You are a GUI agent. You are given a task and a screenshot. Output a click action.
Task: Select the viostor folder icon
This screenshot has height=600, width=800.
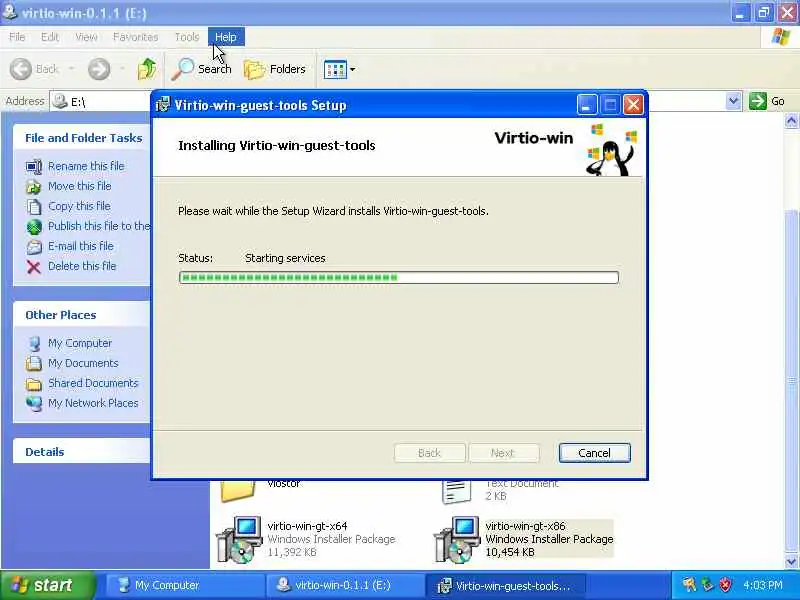point(238,492)
